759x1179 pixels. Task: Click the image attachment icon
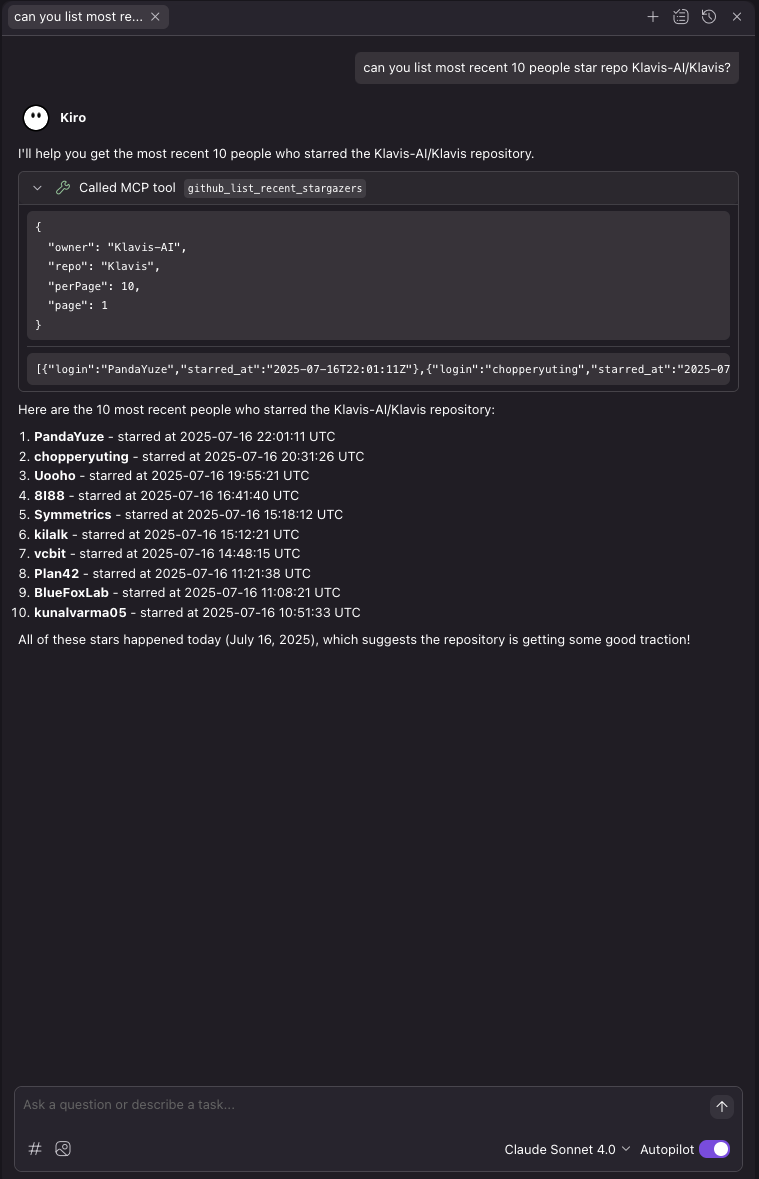click(x=63, y=1148)
